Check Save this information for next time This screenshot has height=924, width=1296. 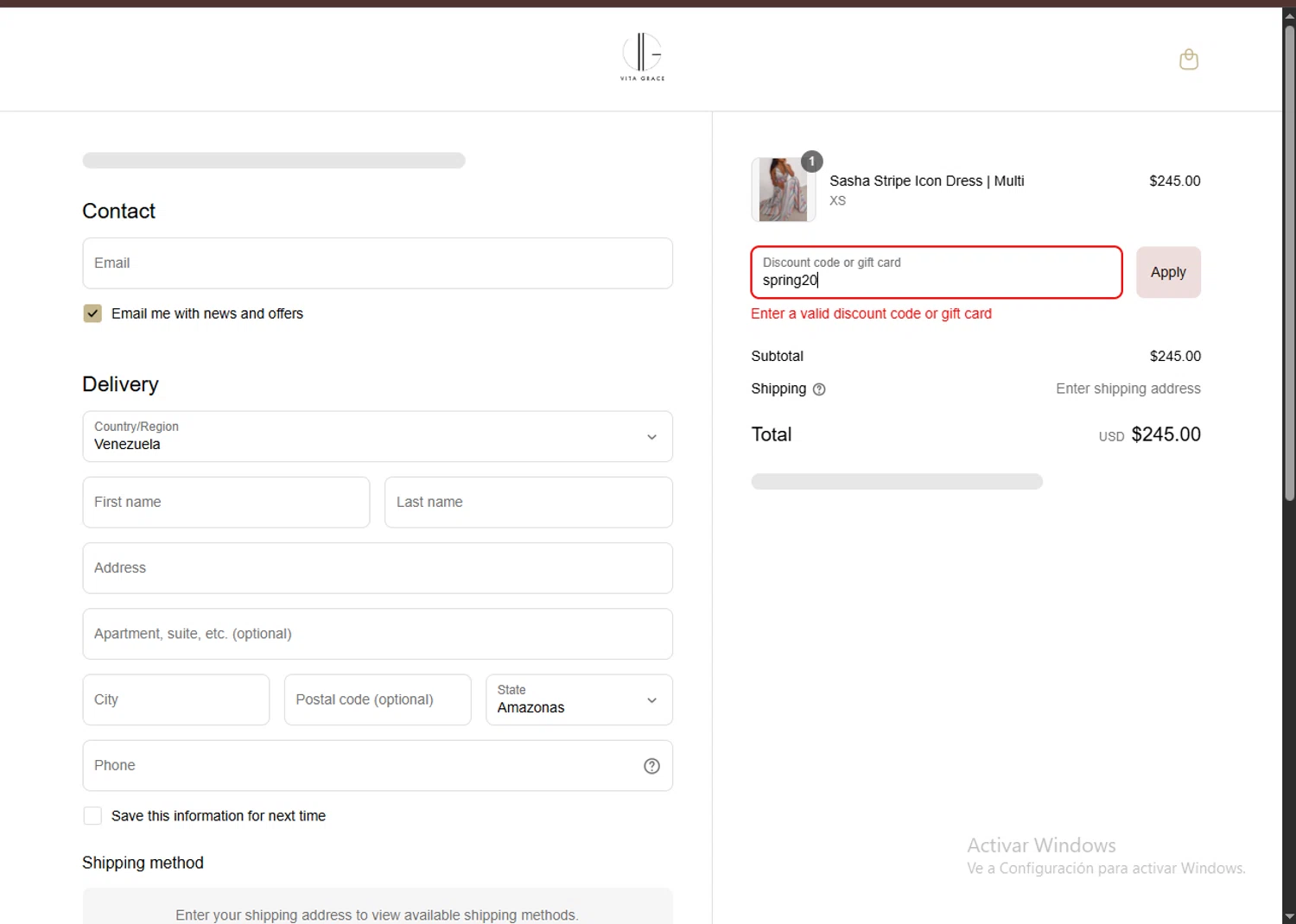[92, 816]
